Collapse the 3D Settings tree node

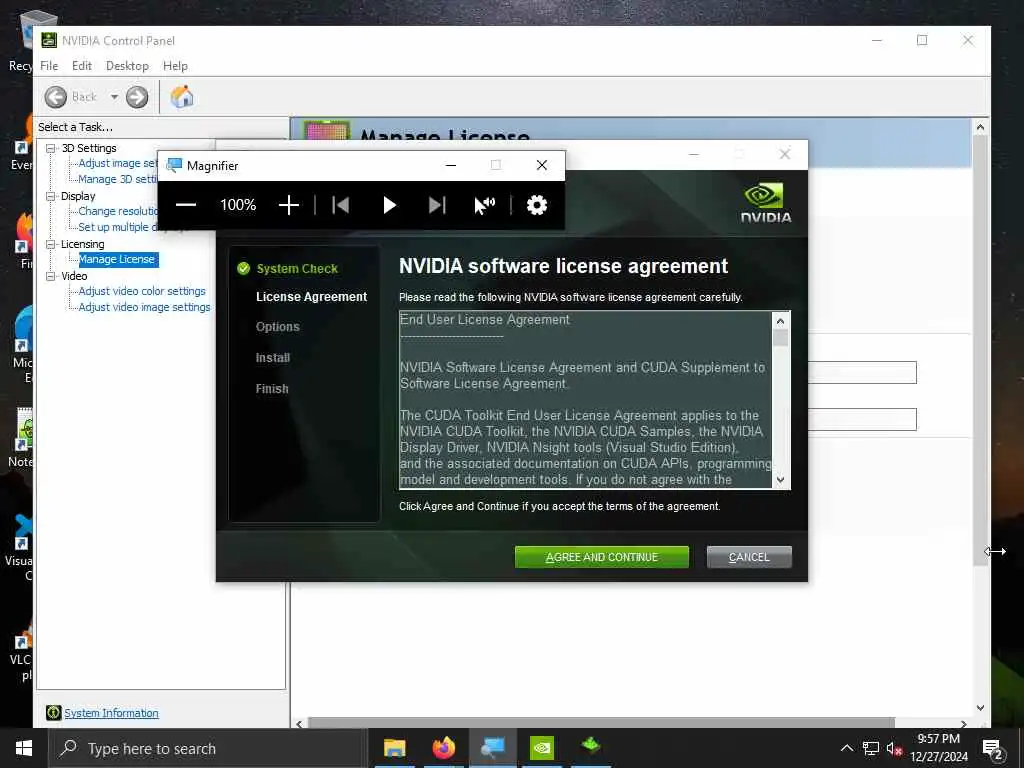point(50,148)
